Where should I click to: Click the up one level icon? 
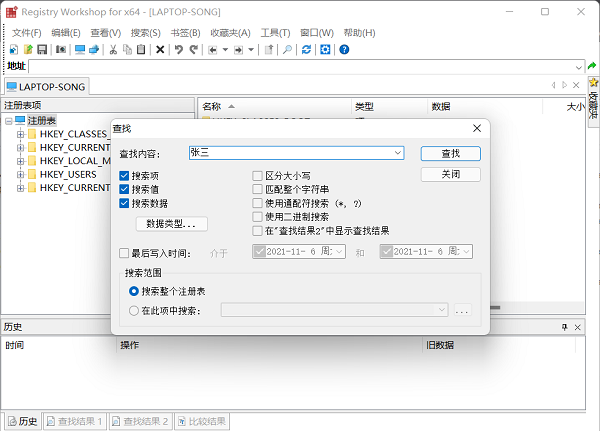pyautogui.click(x=269, y=50)
